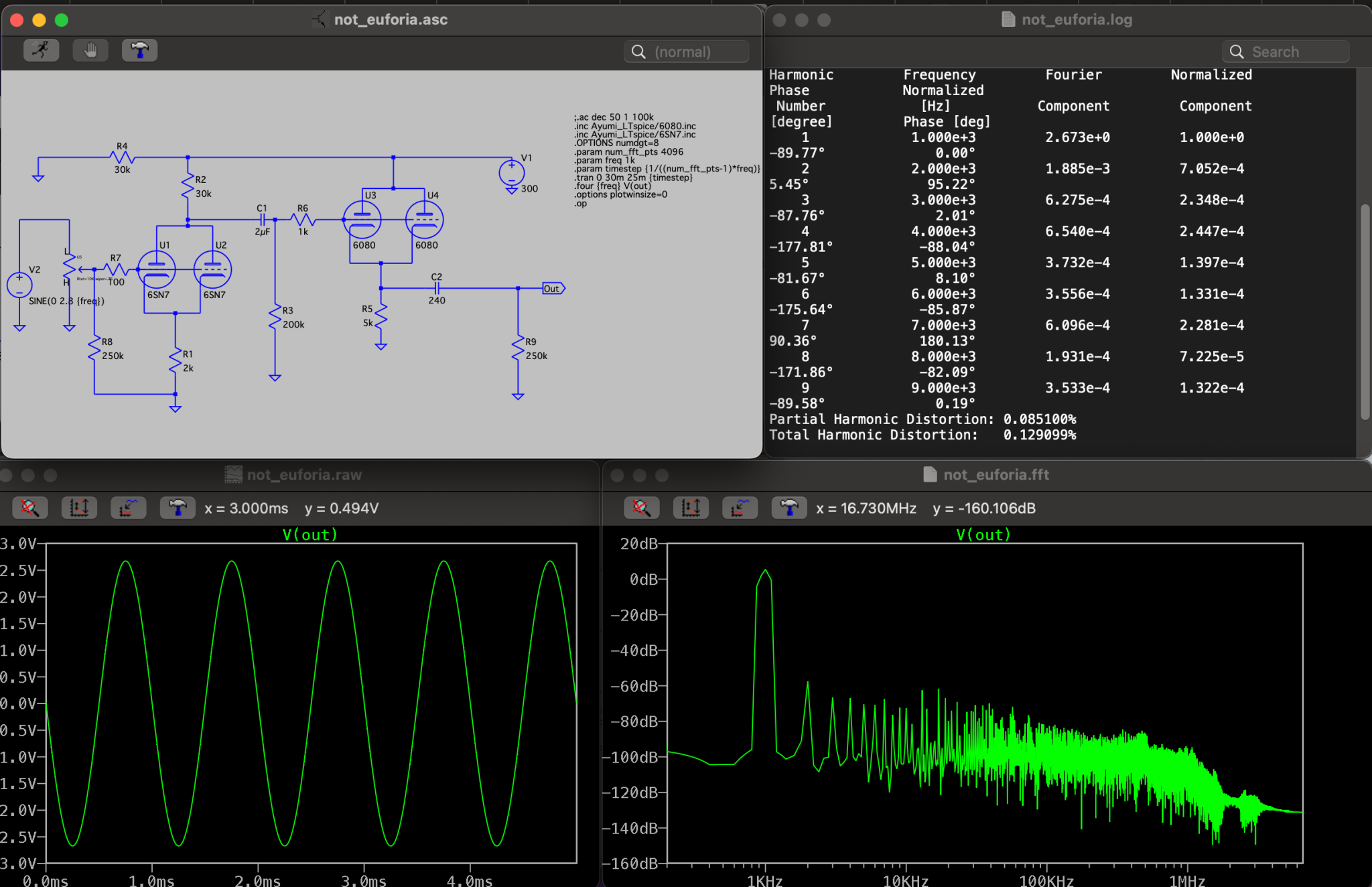Click the 2.673e+0 Fourier component value in the log
The image size is (1372, 887).
point(1077,137)
